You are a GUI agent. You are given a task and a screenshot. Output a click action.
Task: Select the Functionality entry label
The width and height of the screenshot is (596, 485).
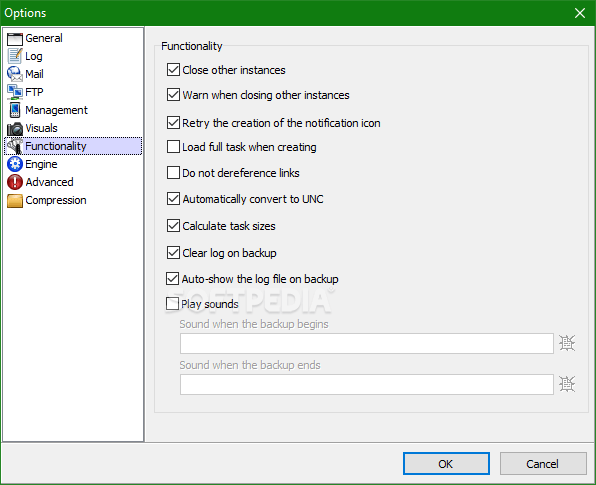coord(55,146)
